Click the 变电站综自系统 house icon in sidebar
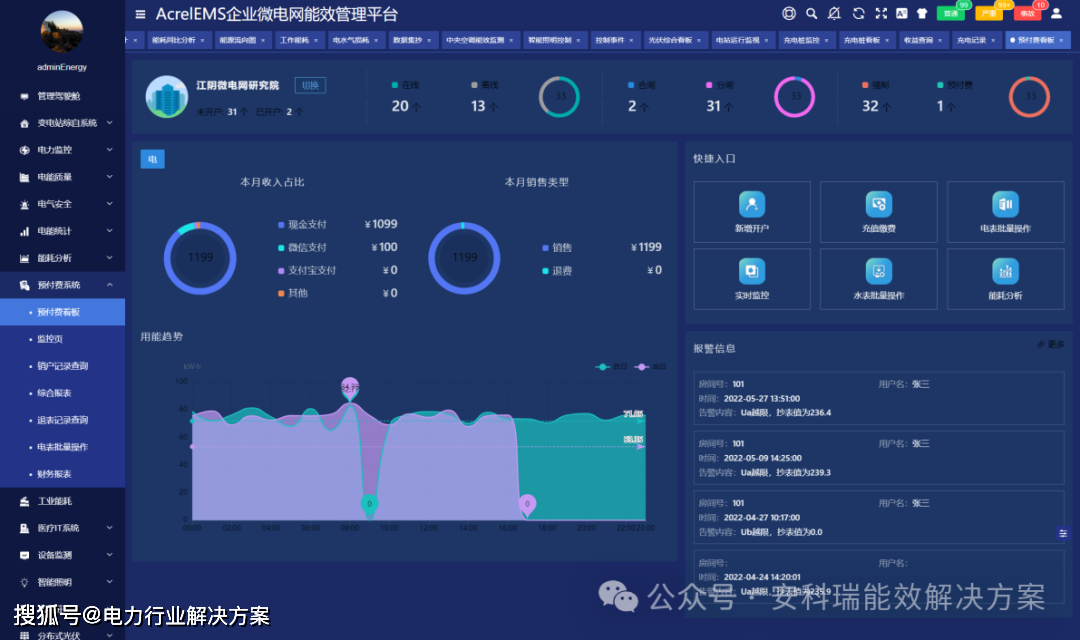This screenshot has width=1080, height=640. click(x=24, y=123)
